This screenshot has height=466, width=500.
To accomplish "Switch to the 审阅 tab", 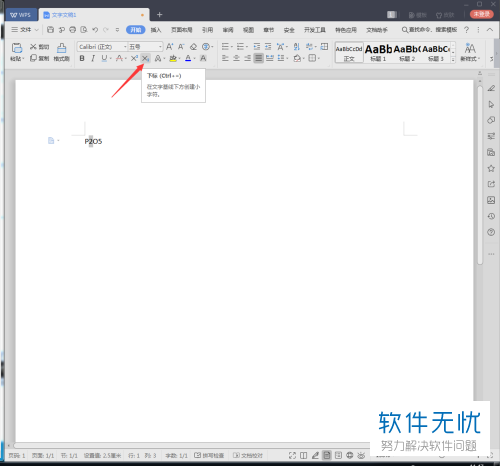I will pyautogui.click(x=228, y=30).
